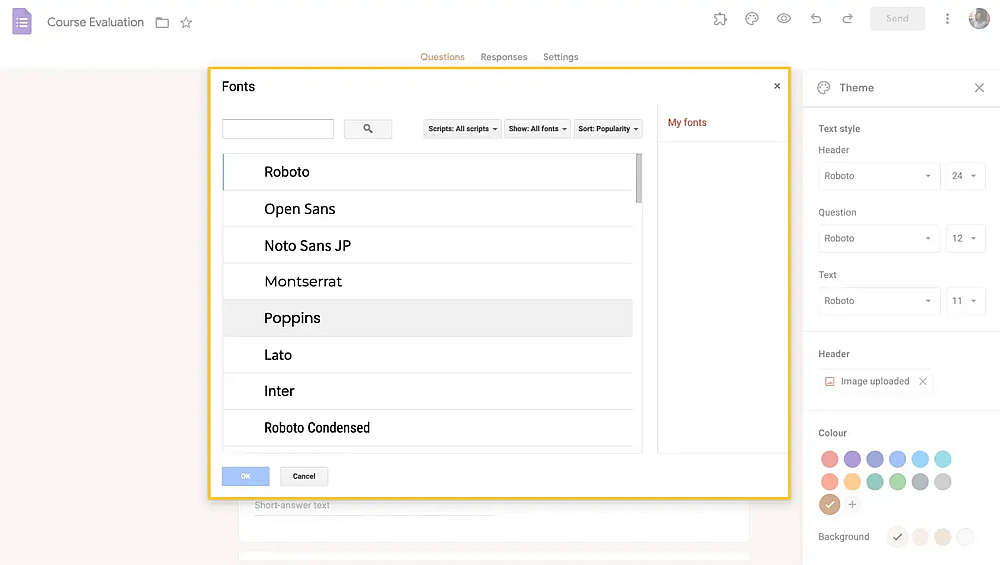Click the font search text field
The height and width of the screenshot is (565, 1000).
point(278,129)
